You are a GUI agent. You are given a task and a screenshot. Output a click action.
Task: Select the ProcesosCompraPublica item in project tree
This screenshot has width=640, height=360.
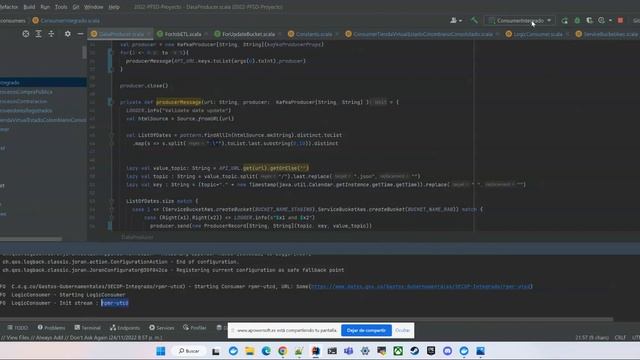tap(26, 92)
